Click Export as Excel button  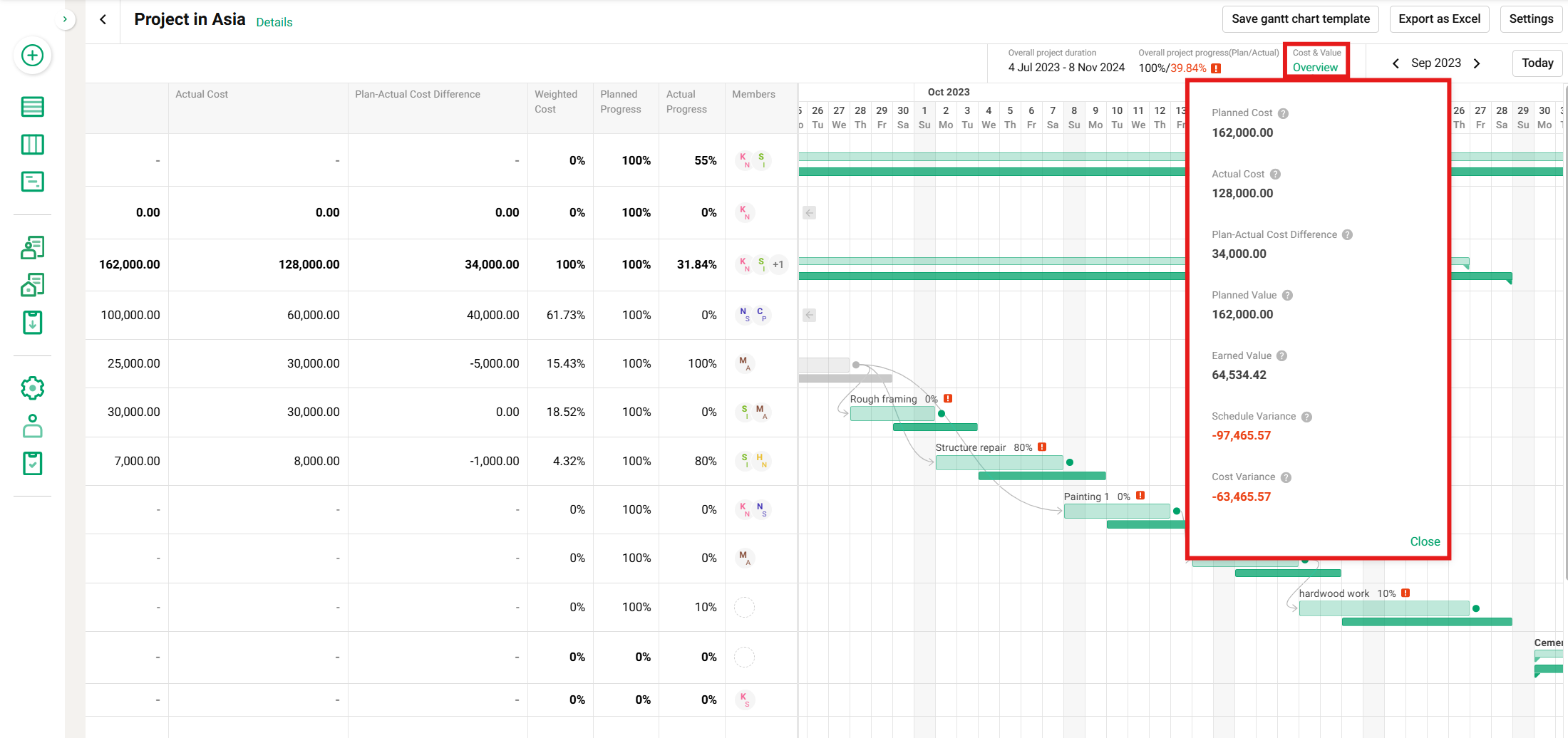(x=1439, y=19)
